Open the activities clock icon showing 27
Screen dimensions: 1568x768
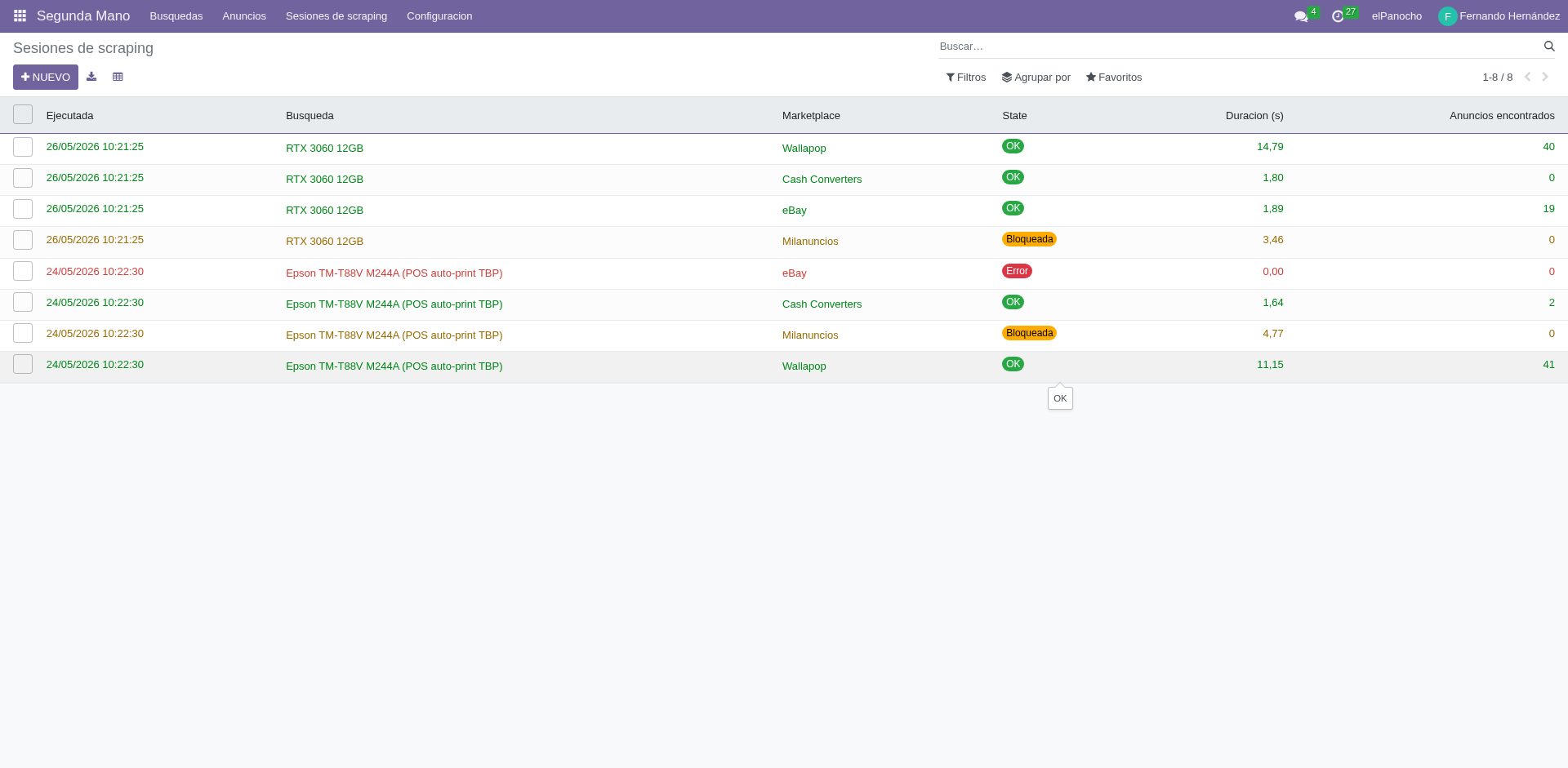pyautogui.click(x=1338, y=16)
